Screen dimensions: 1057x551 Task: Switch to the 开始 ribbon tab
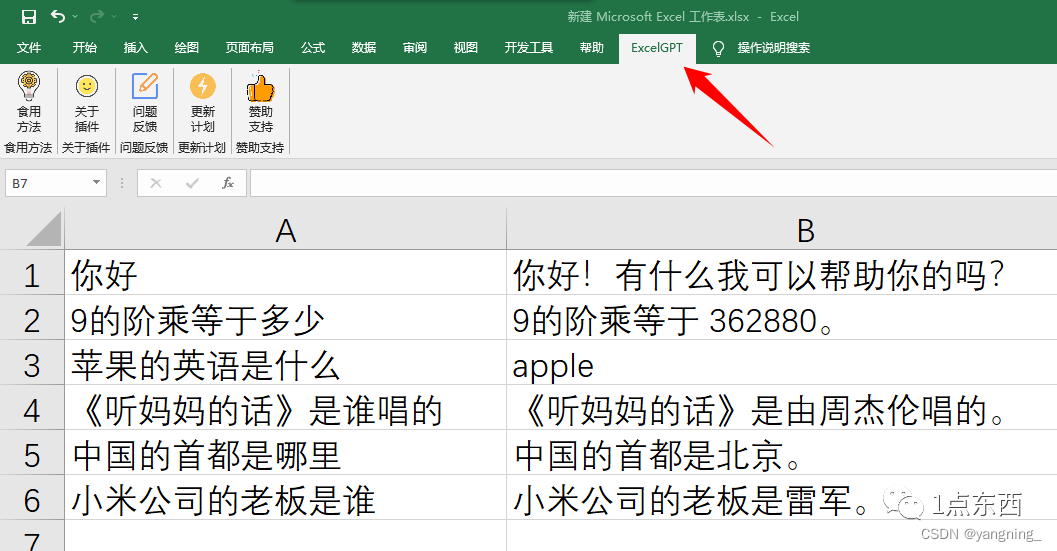coord(84,48)
